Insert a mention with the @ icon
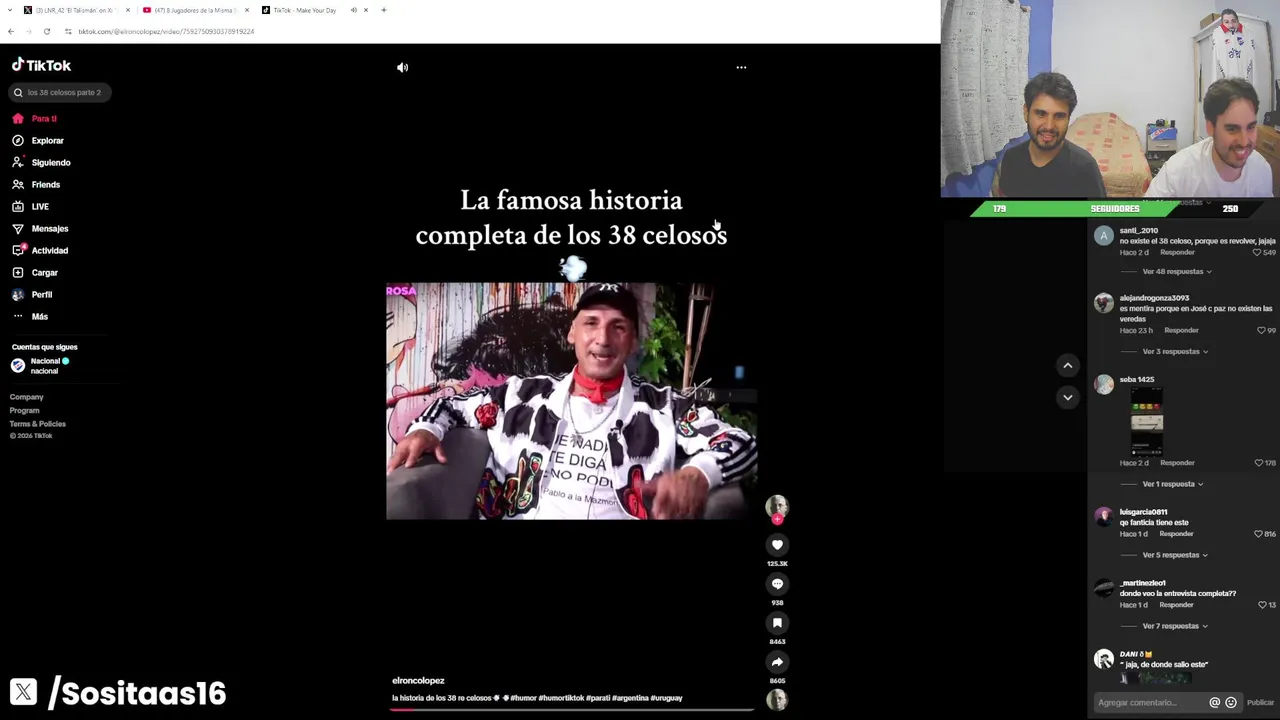The height and width of the screenshot is (720, 1280). point(1215,703)
